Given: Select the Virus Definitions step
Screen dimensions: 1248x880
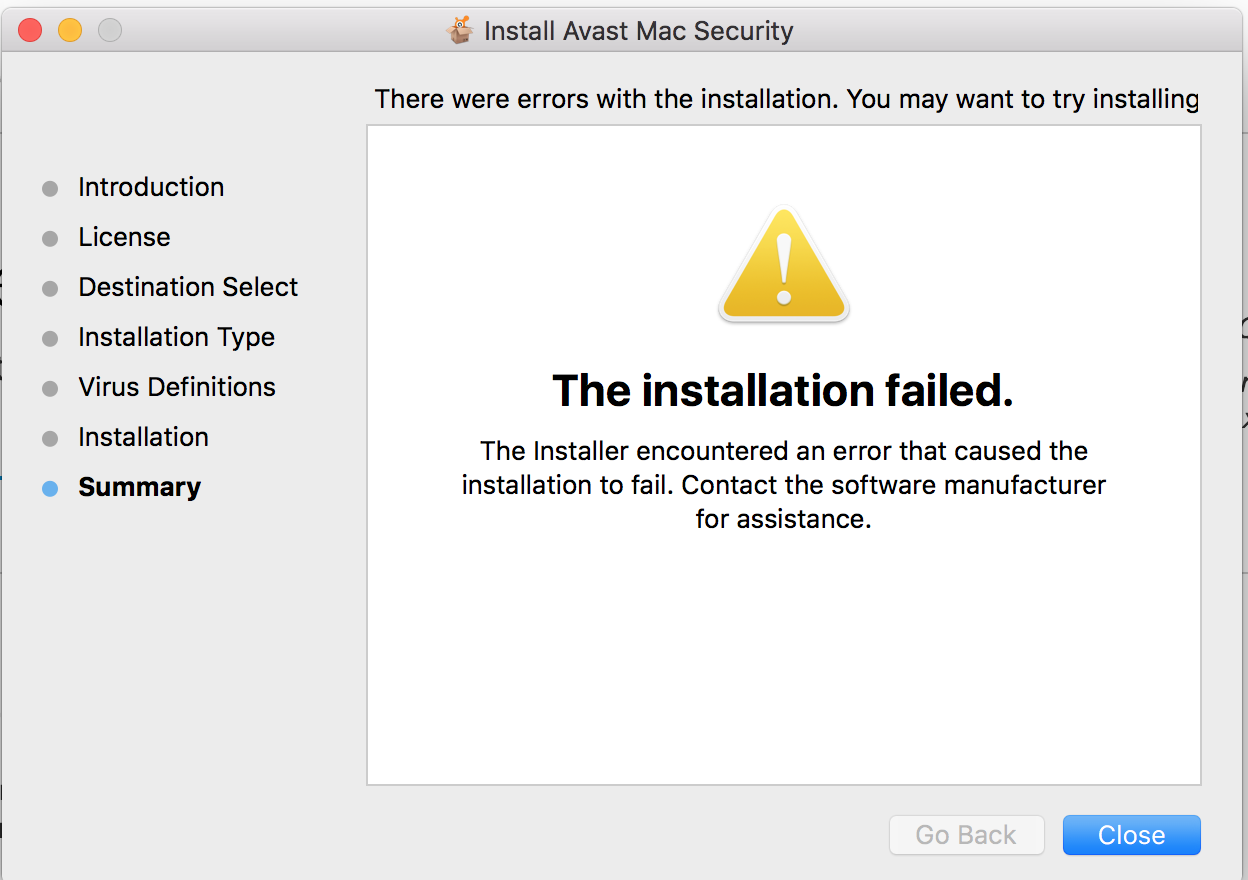Looking at the screenshot, I should point(177,387).
